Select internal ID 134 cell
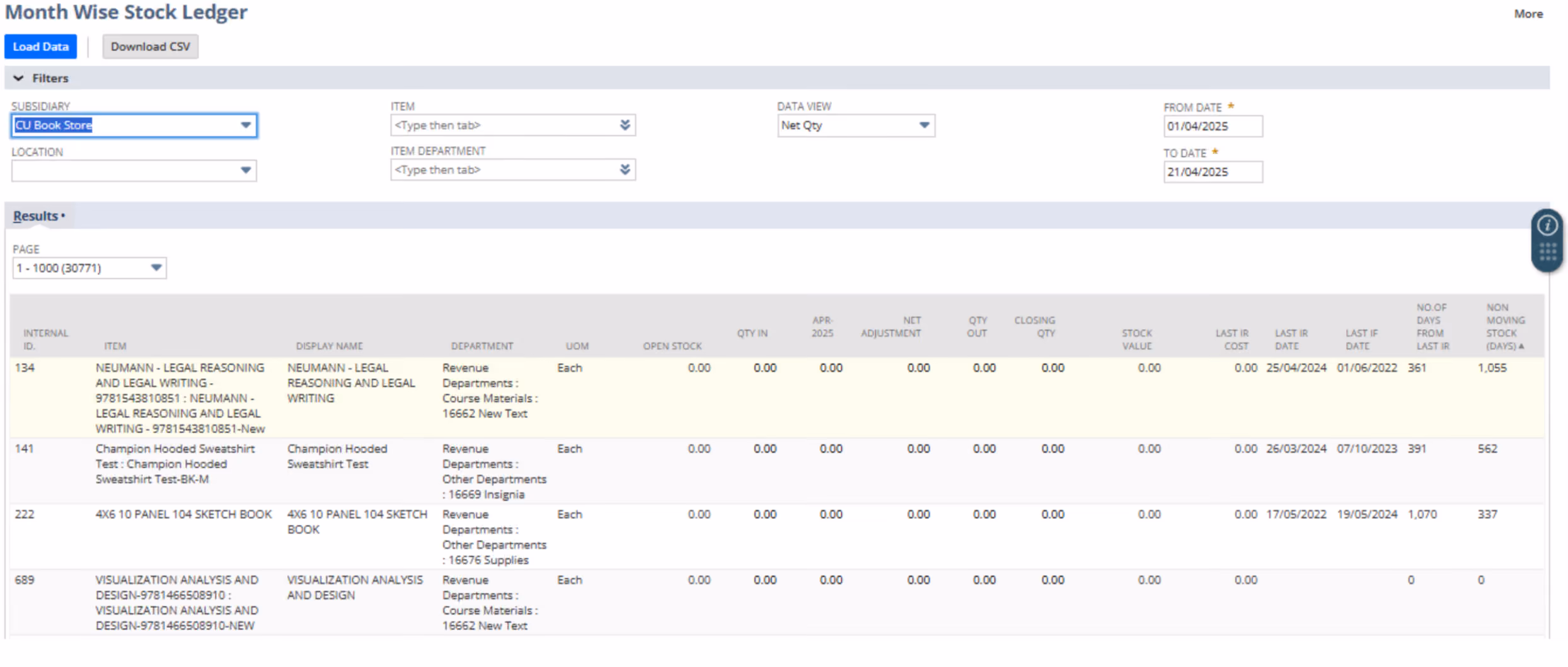The height and width of the screenshot is (667, 1568). tap(25, 368)
